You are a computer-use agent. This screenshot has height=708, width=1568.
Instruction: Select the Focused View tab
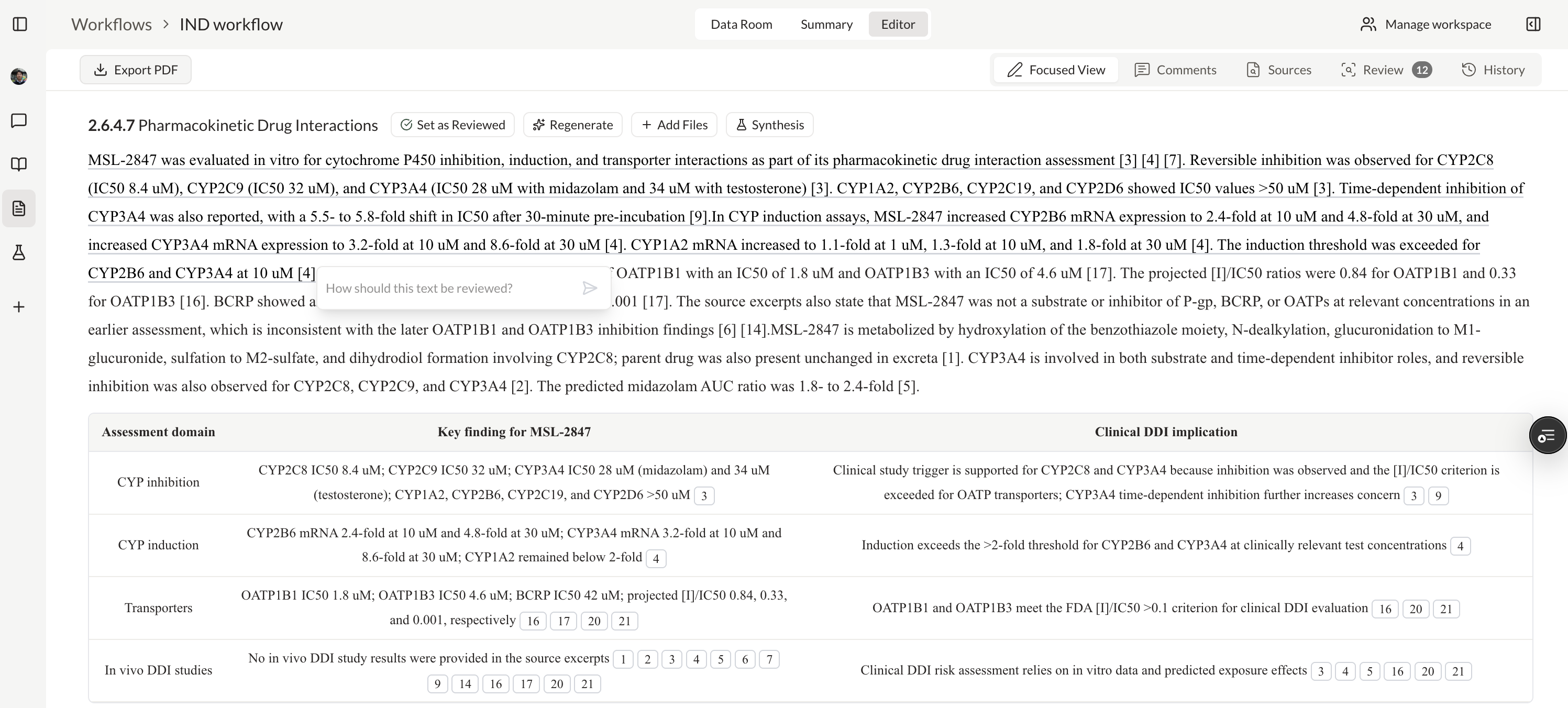coord(1056,70)
